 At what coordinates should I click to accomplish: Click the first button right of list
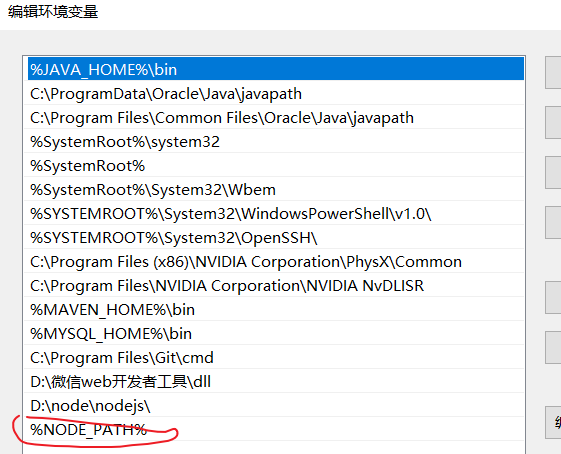click(x=553, y=72)
